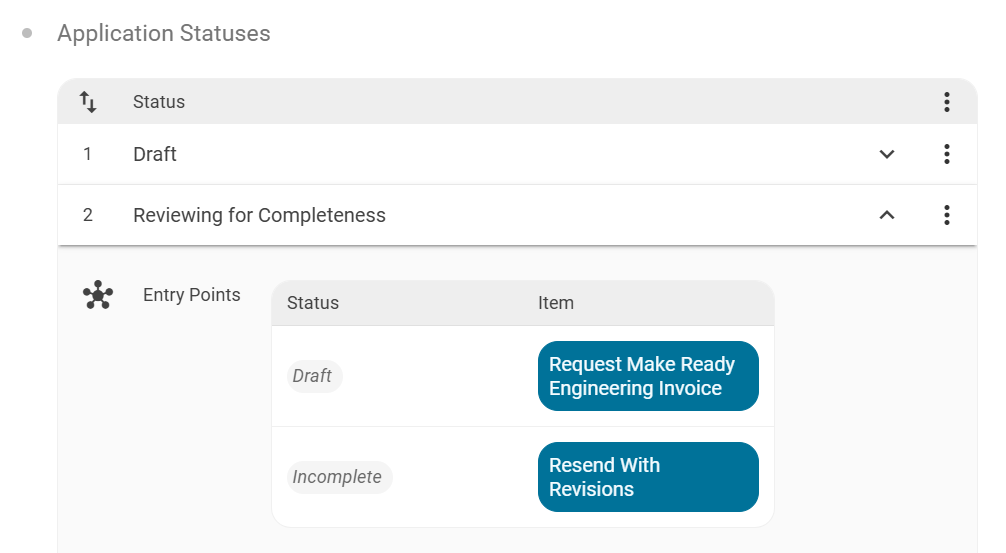Click the Resend With Revisions button

[648, 477]
